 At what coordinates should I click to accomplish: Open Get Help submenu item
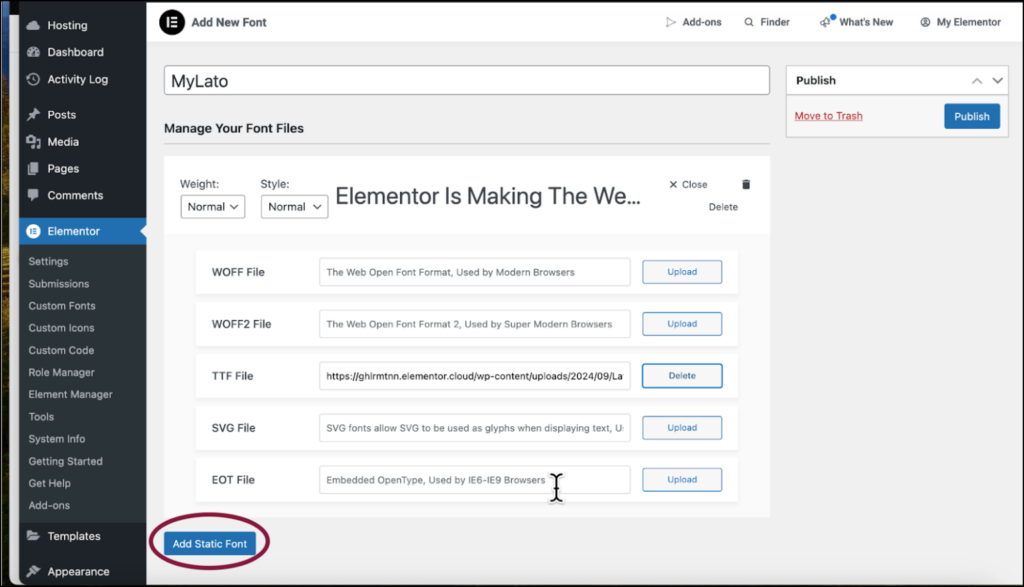click(x=50, y=484)
